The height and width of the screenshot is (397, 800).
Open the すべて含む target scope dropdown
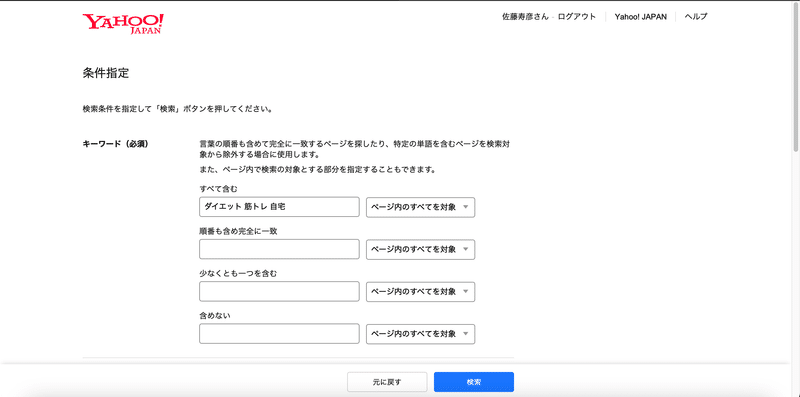click(420, 207)
